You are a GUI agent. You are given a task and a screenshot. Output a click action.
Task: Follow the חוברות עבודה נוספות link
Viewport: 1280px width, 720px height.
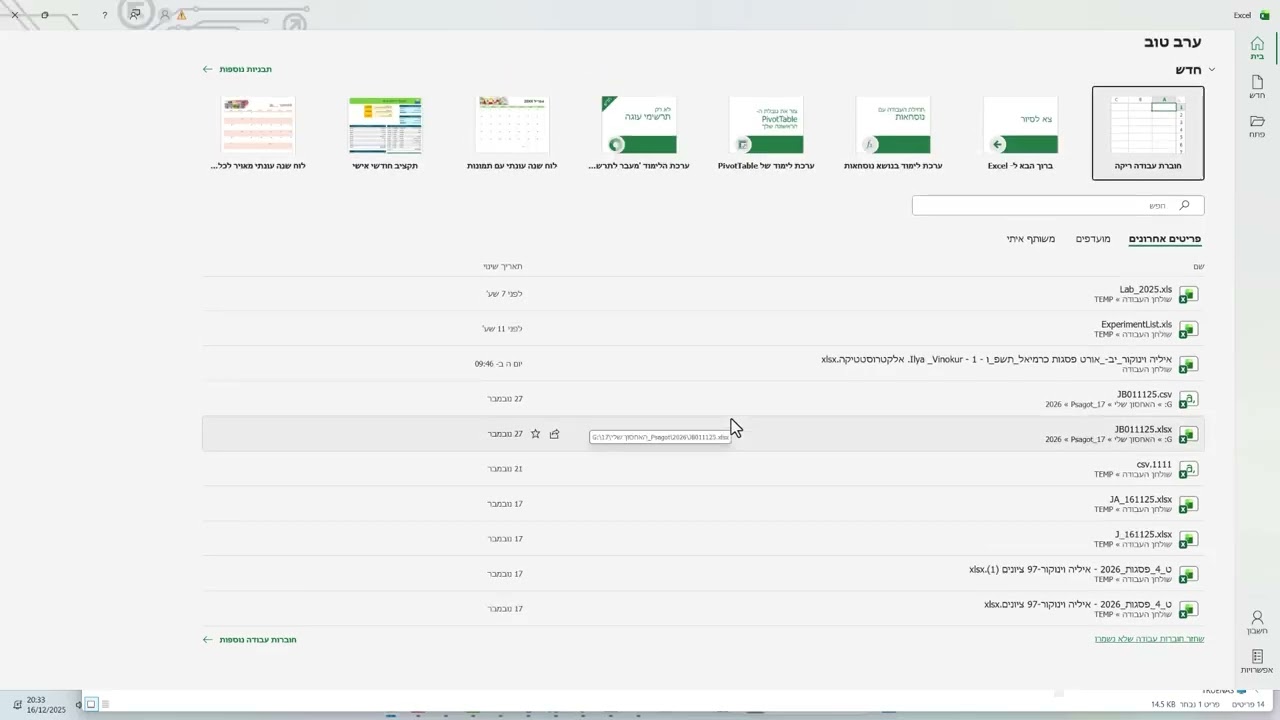click(x=250, y=640)
